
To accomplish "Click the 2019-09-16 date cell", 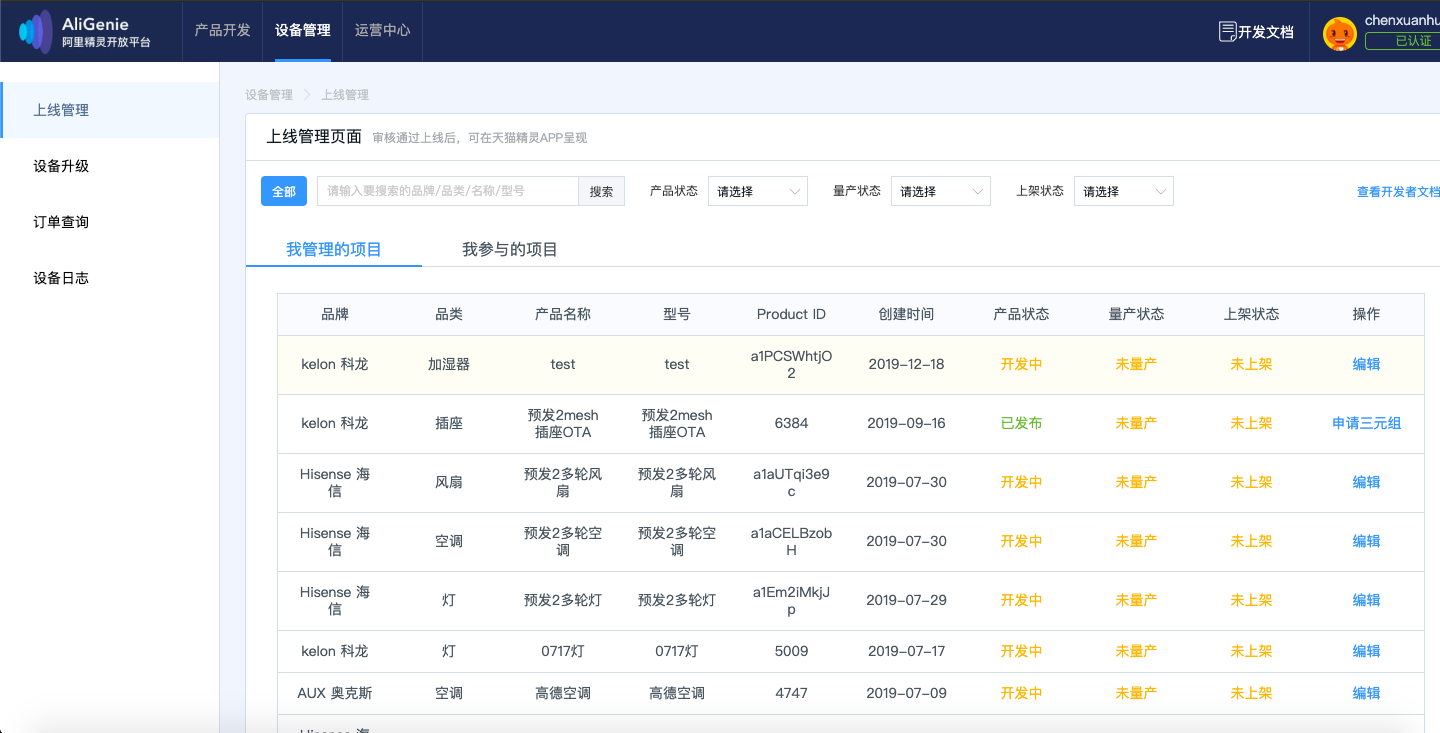I will coord(906,423).
